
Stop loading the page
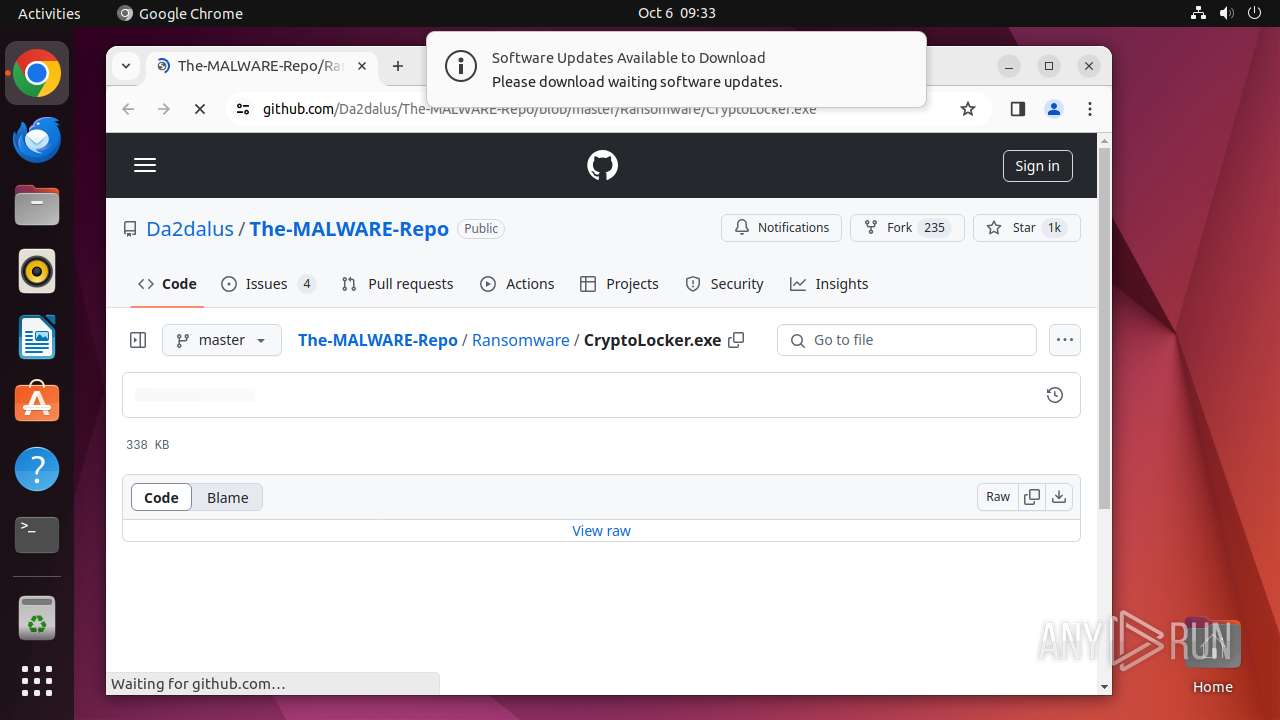pos(200,109)
